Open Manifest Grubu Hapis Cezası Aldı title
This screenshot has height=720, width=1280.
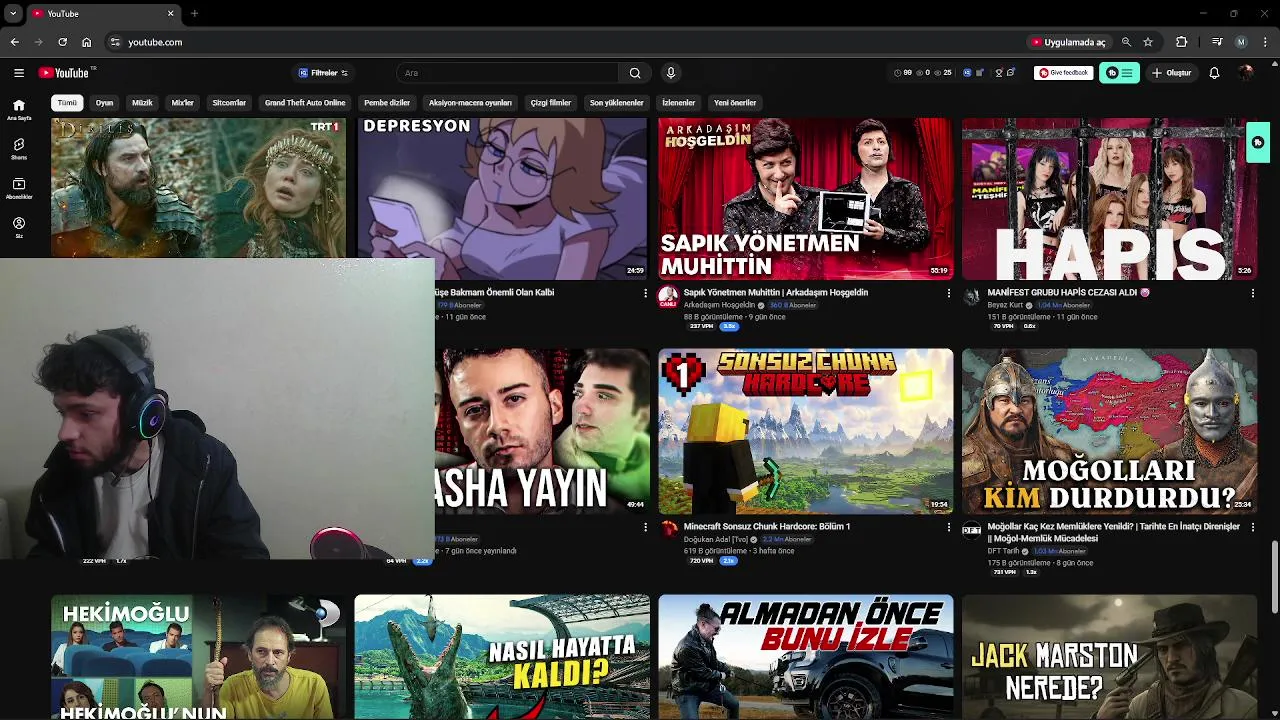point(1069,293)
